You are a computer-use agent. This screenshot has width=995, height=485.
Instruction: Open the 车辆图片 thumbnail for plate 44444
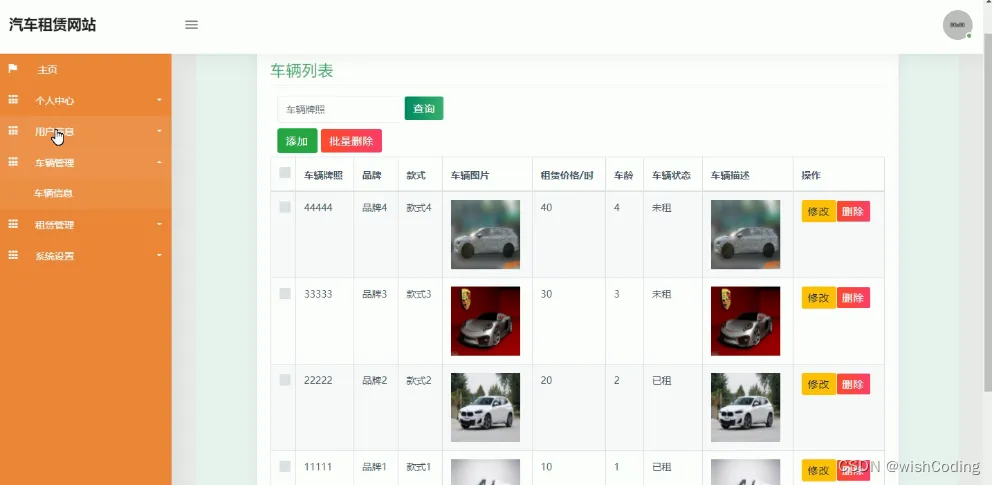(x=485, y=234)
